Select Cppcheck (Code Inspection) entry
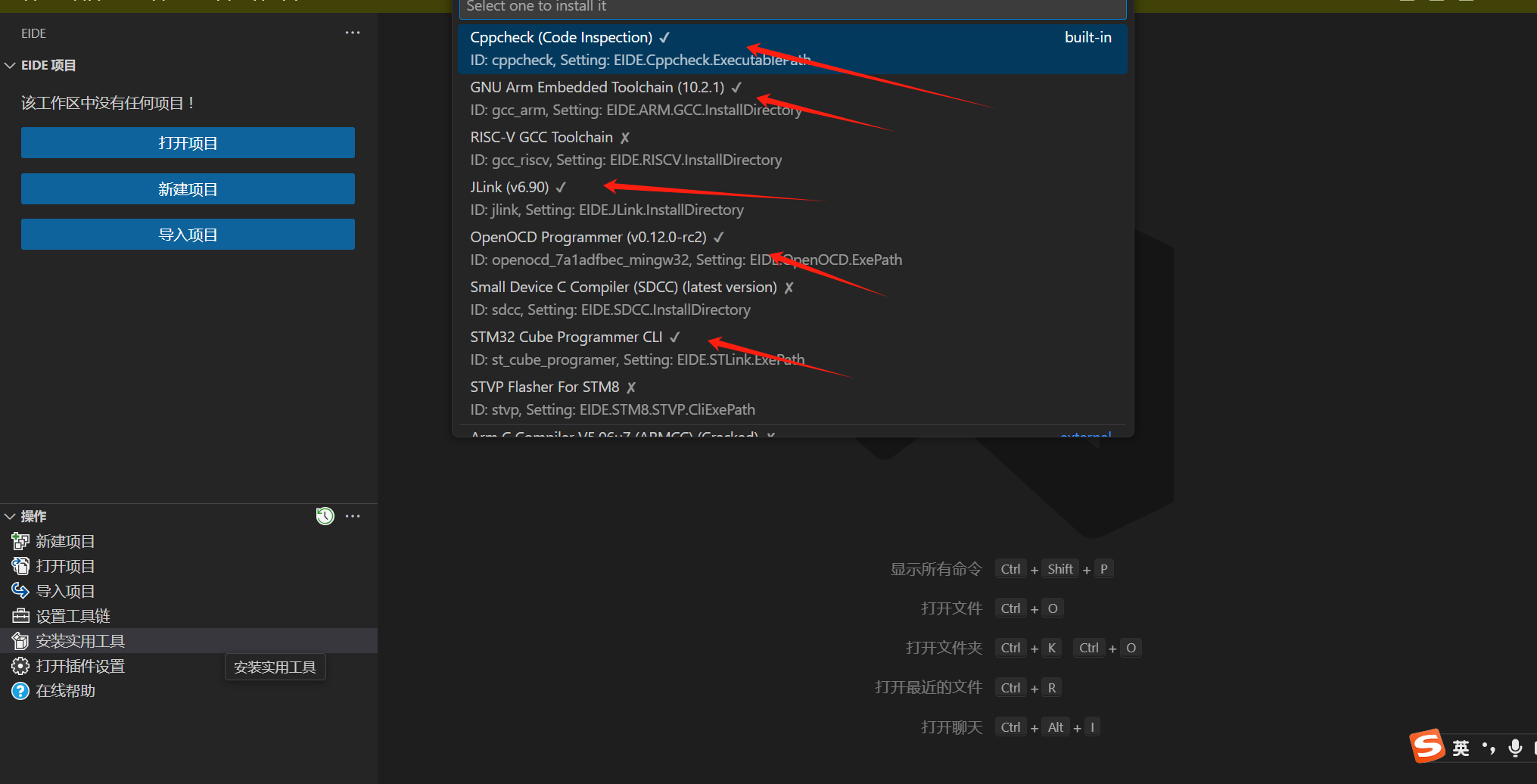This screenshot has width=1537, height=784. click(x=792, y=48)
